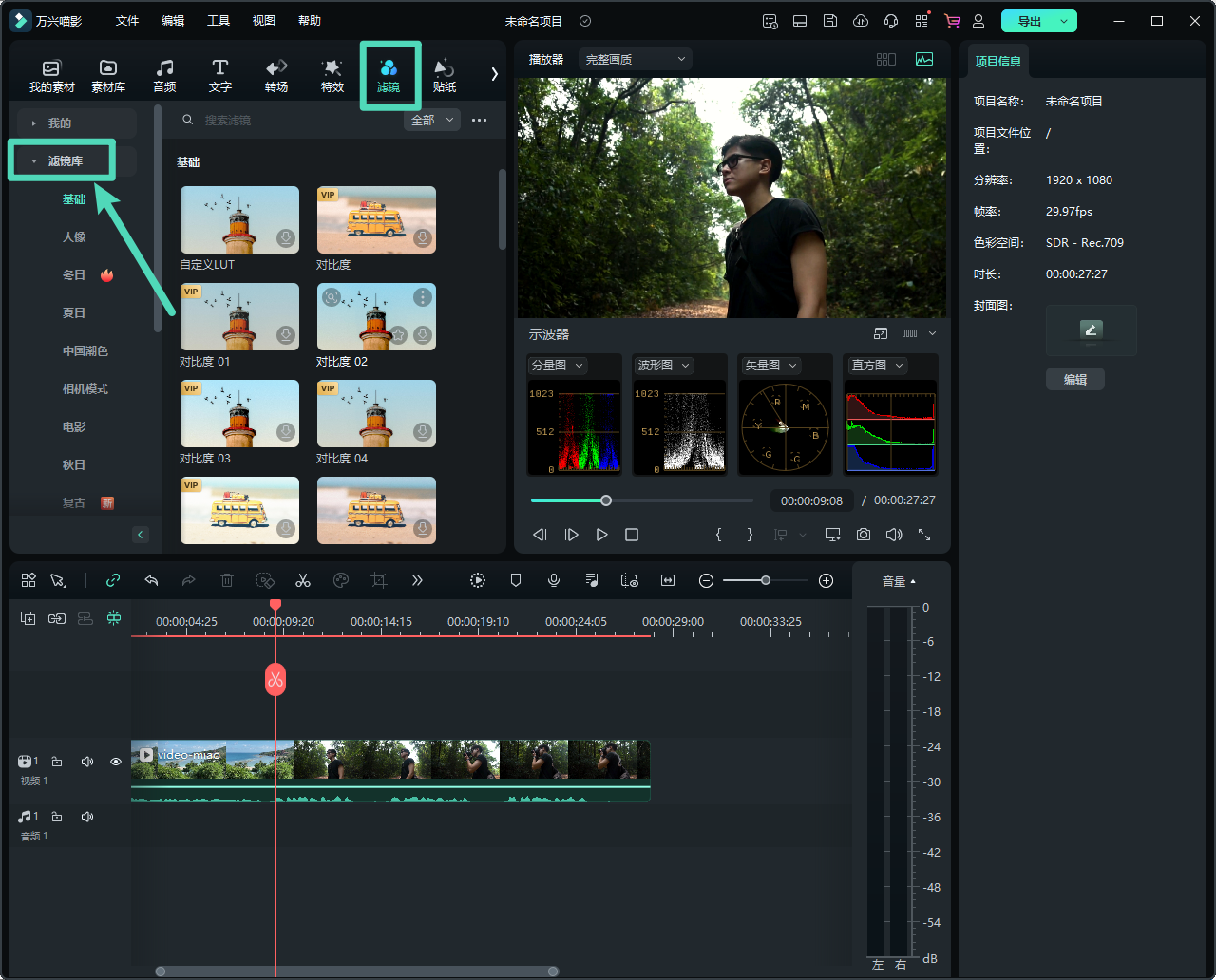
Task: Open the 文件 menu
Action: click(127, 21)
